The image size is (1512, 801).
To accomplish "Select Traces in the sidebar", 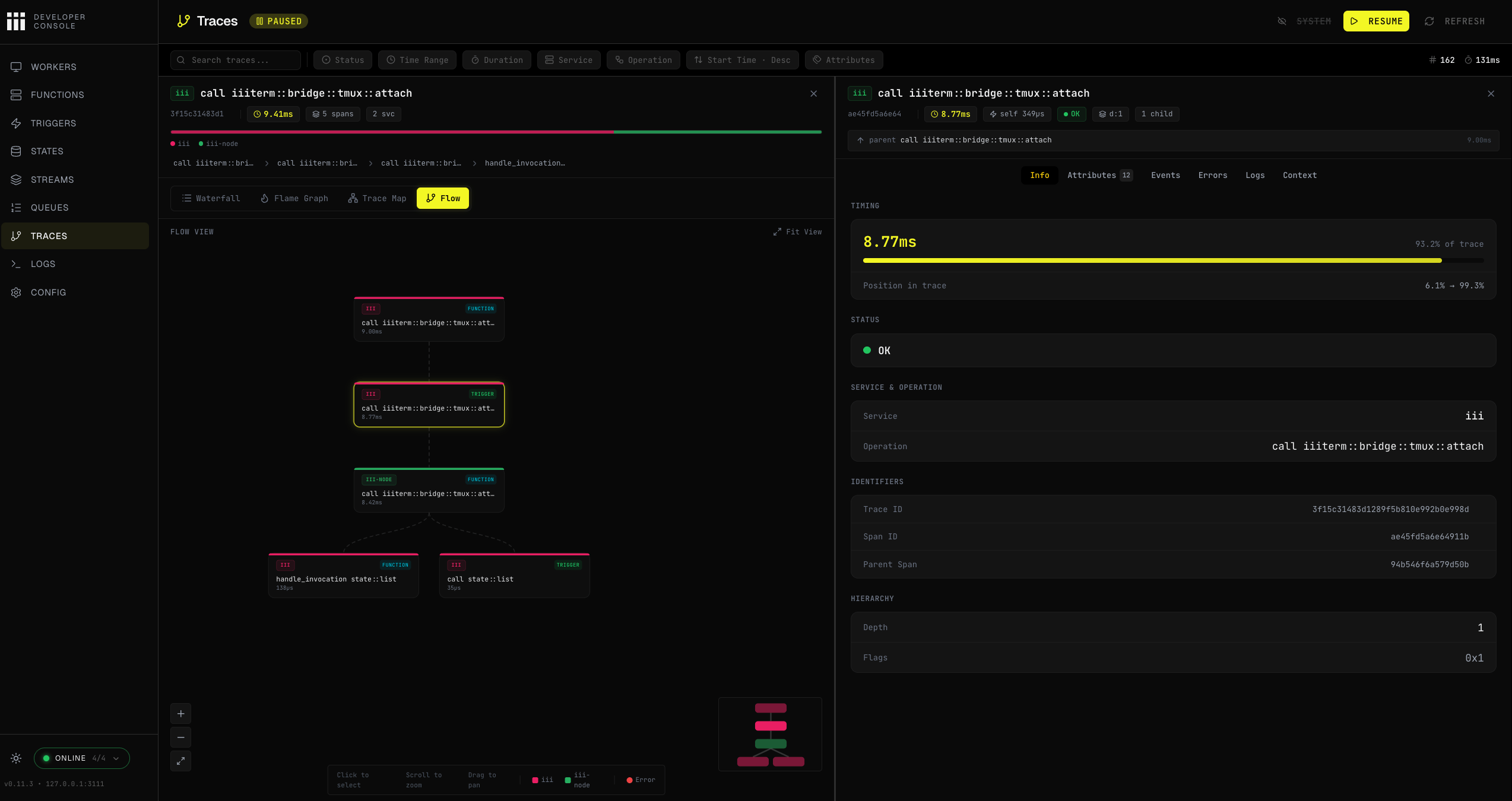I will [x=75, y=236].
